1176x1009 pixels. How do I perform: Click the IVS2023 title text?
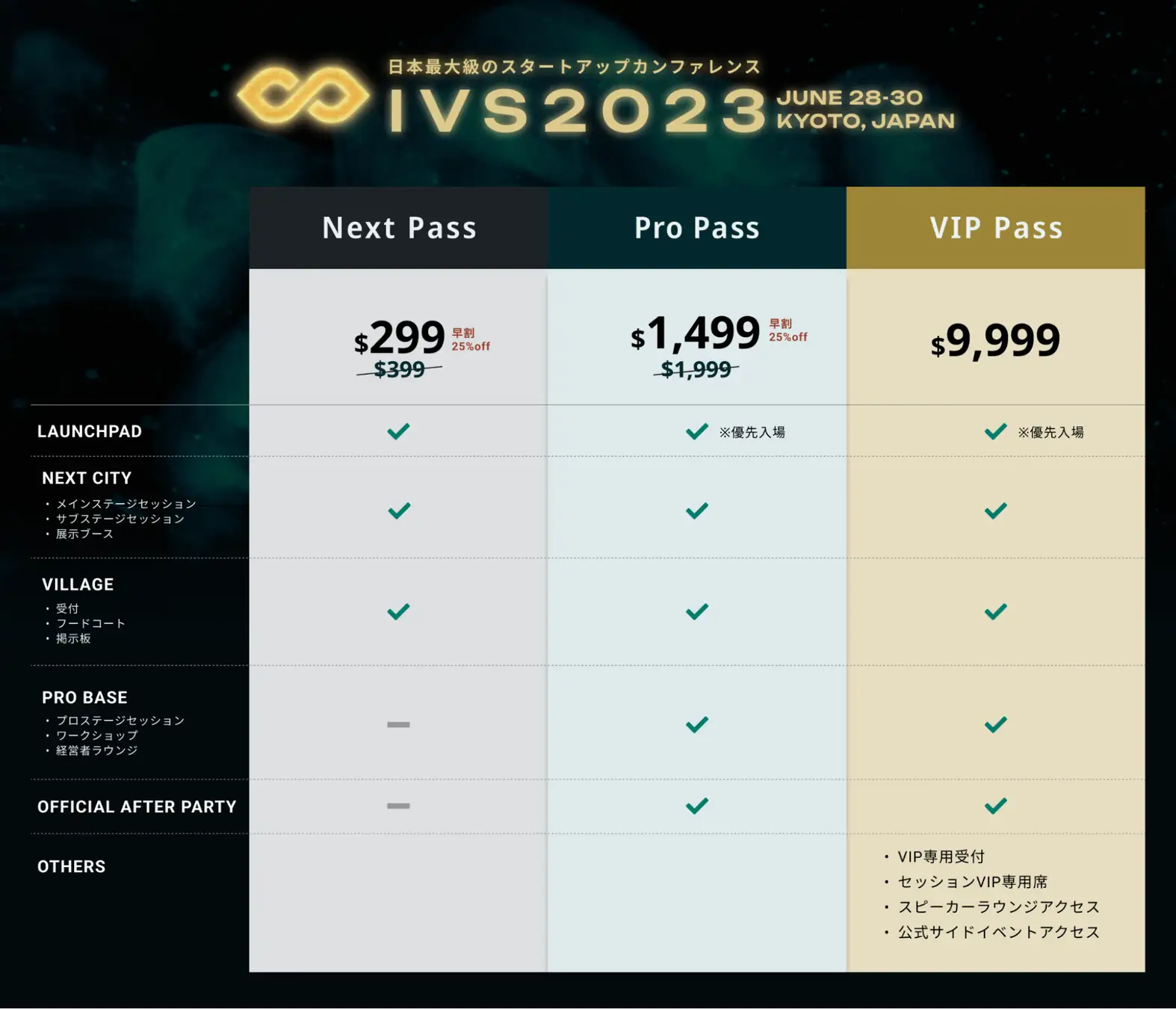578,111
